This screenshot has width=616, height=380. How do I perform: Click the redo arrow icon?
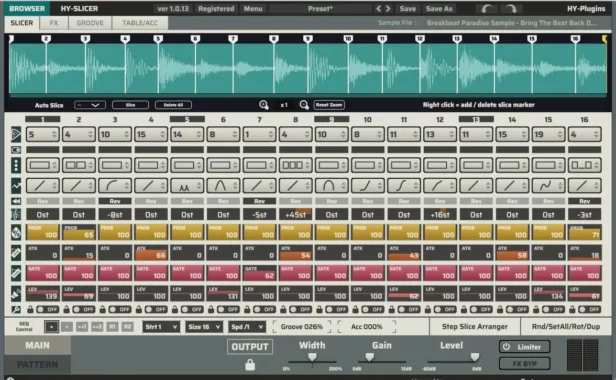pos(511,8)
